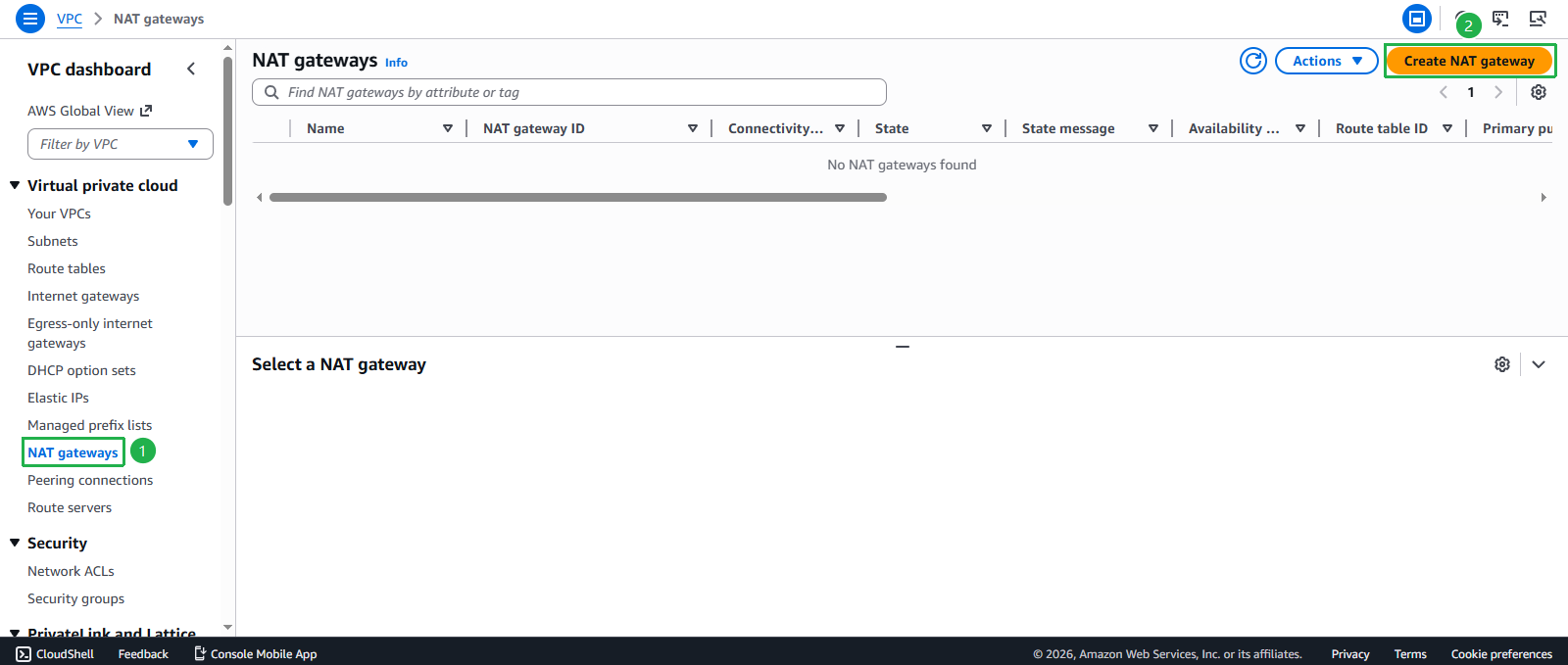The width and height of the screenshot is (1568, 665).
Task: Click the monitor with wrench icon in the header
Action: pyautogui.click(x=1538, y=19)
